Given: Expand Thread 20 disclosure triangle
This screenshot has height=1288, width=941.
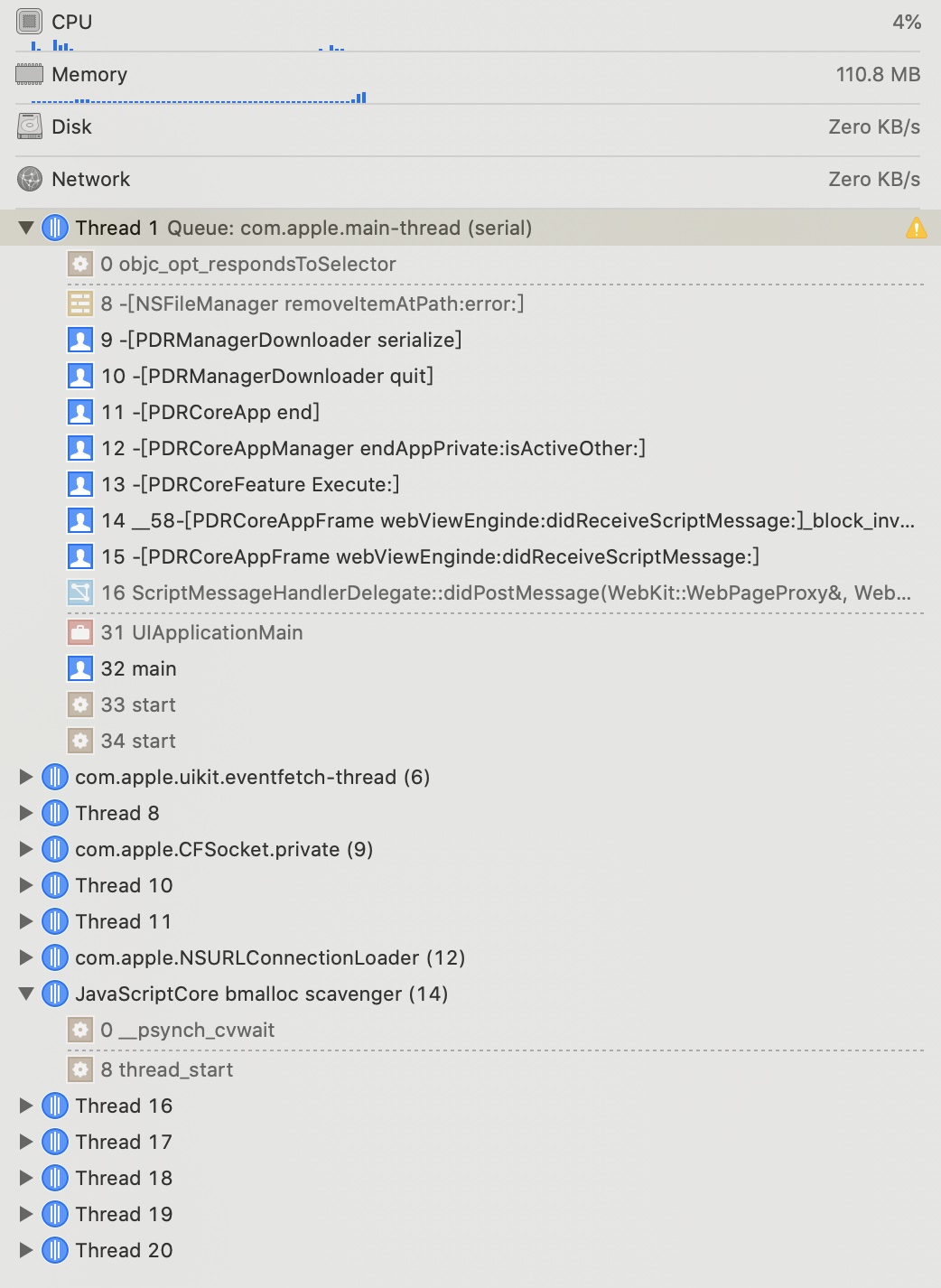Looking at the screenshot, I should point(26,1250).
